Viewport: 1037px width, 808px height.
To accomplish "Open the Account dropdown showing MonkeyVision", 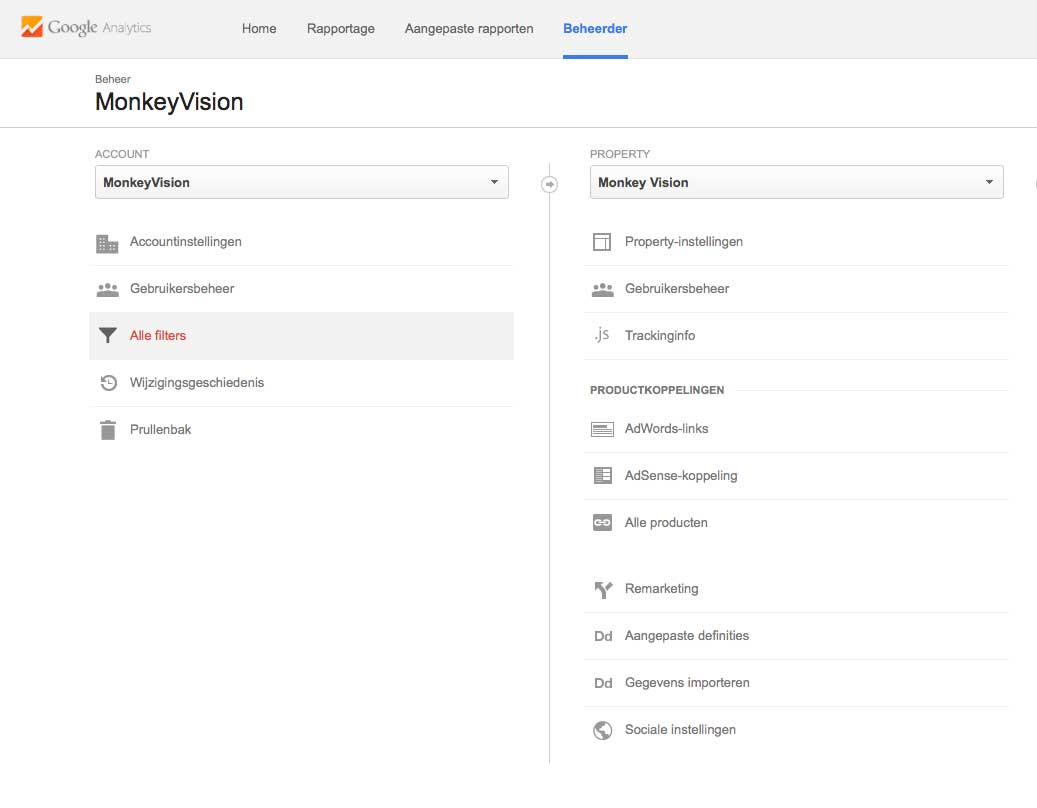I will (302, 182).
